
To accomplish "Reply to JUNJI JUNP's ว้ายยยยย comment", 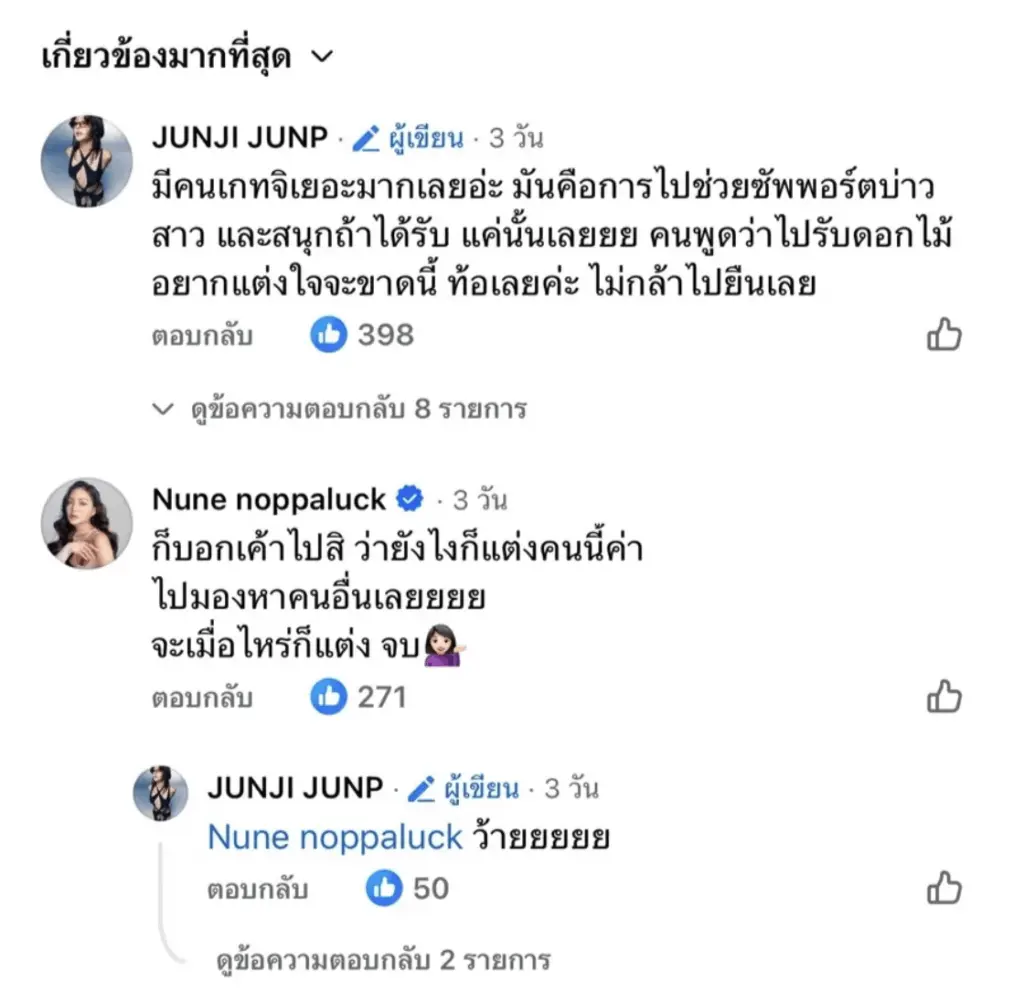I will [x=258, y=889].
